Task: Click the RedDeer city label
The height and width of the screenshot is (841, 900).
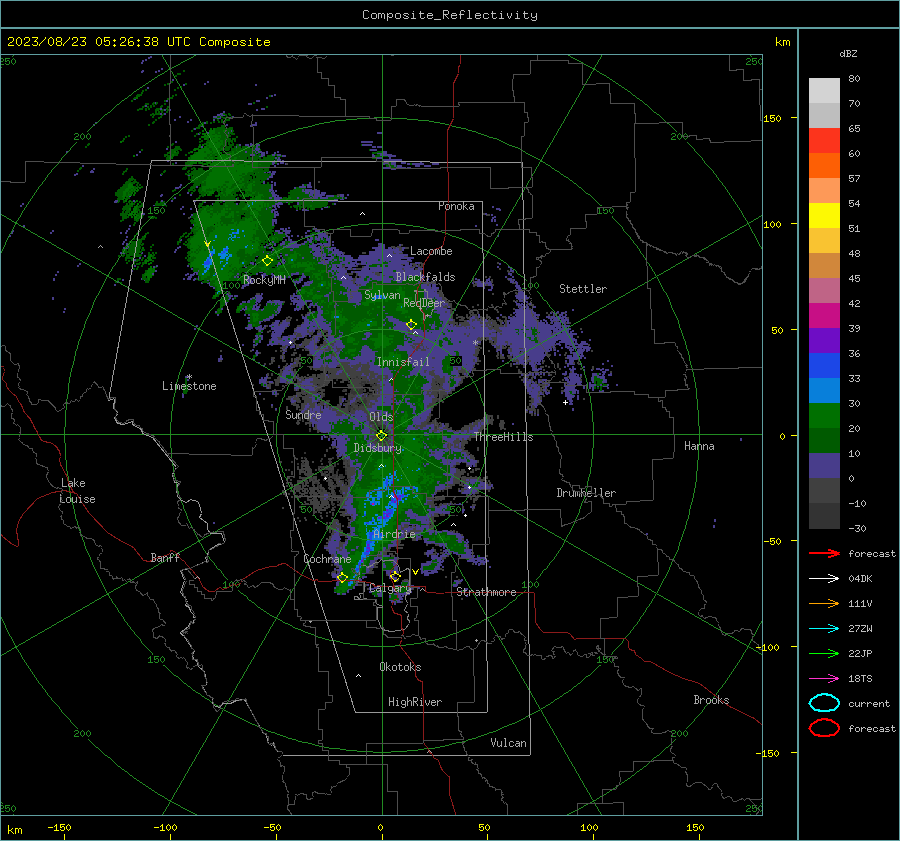Action: 424,303
